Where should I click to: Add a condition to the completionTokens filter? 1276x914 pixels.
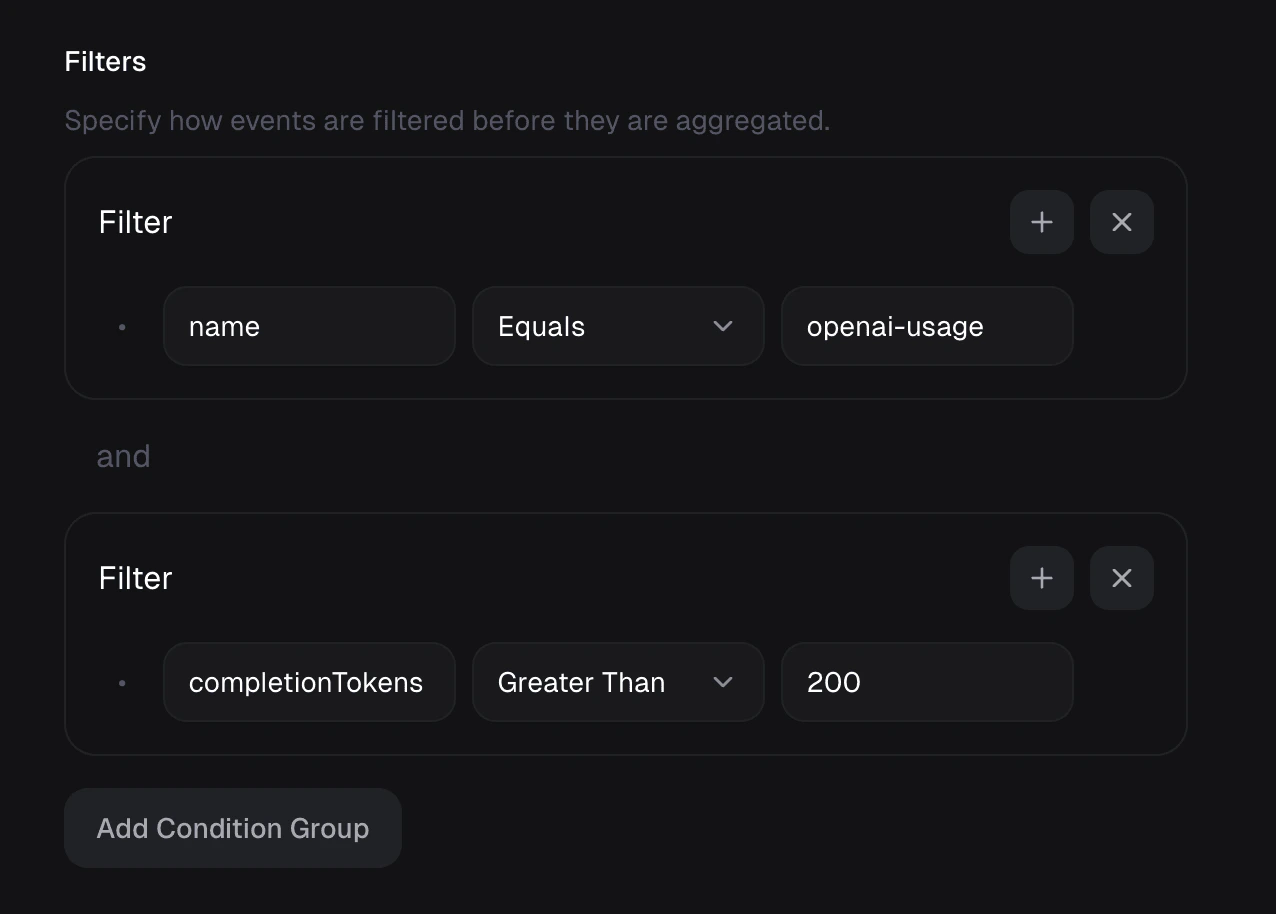(x=1041, y=578)
